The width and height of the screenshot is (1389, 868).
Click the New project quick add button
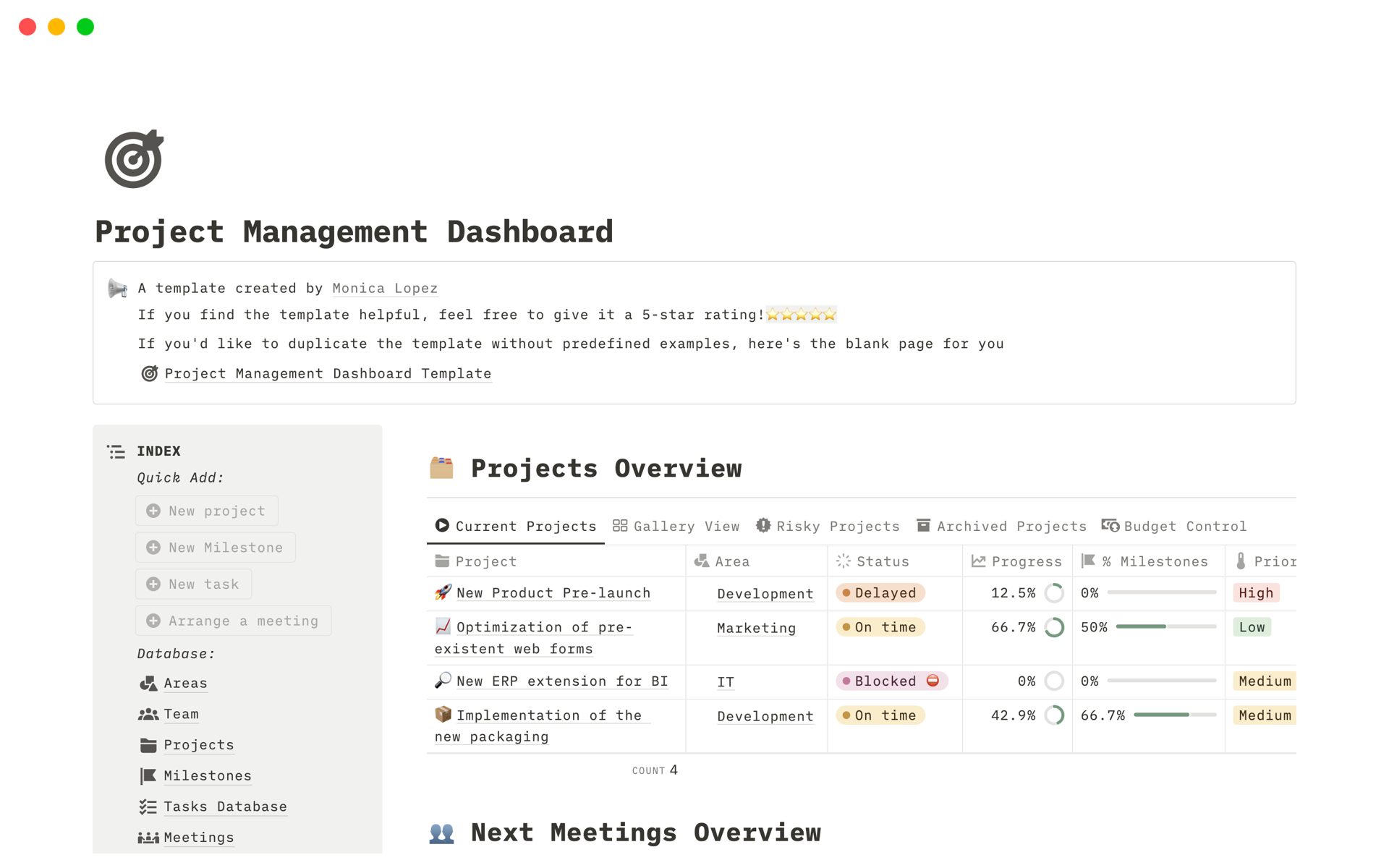click(208, 511)
